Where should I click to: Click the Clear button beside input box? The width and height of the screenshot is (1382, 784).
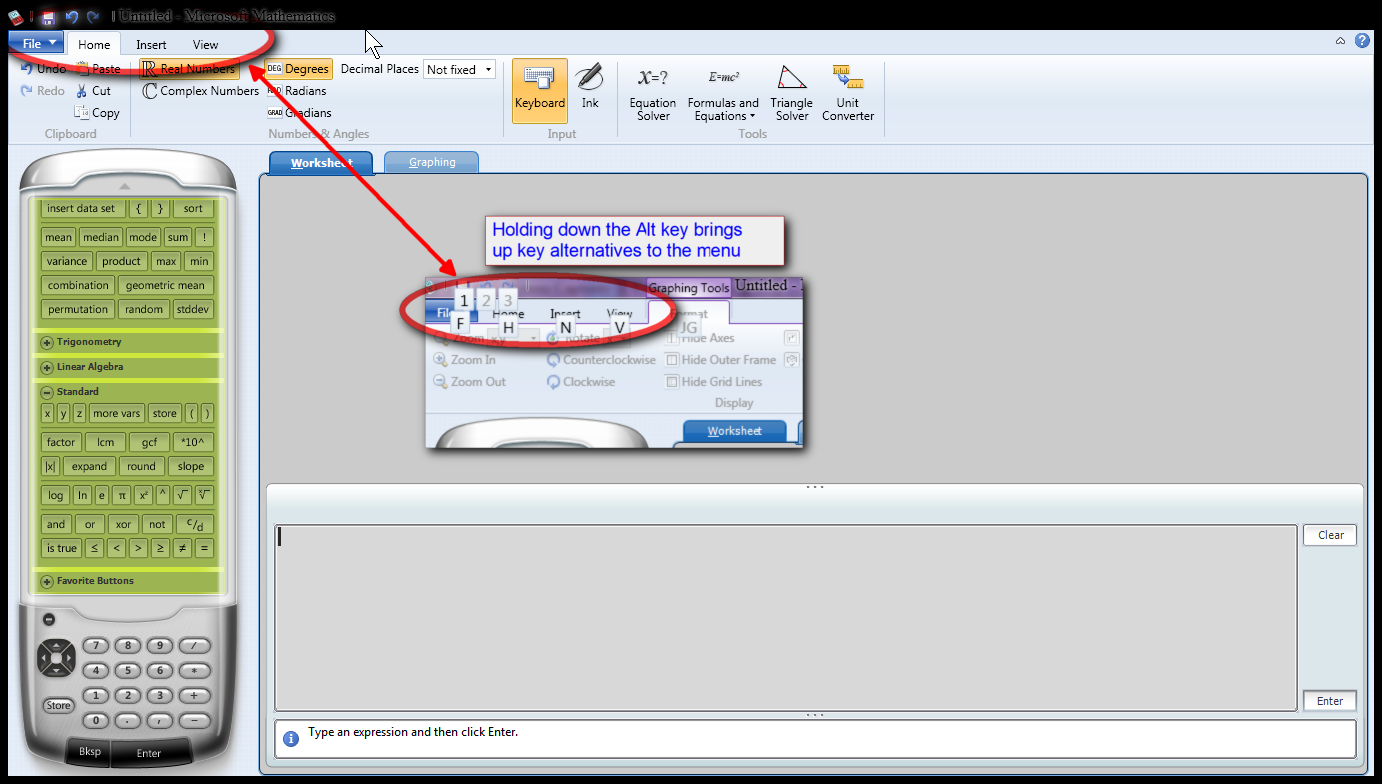click(1330, 535)
